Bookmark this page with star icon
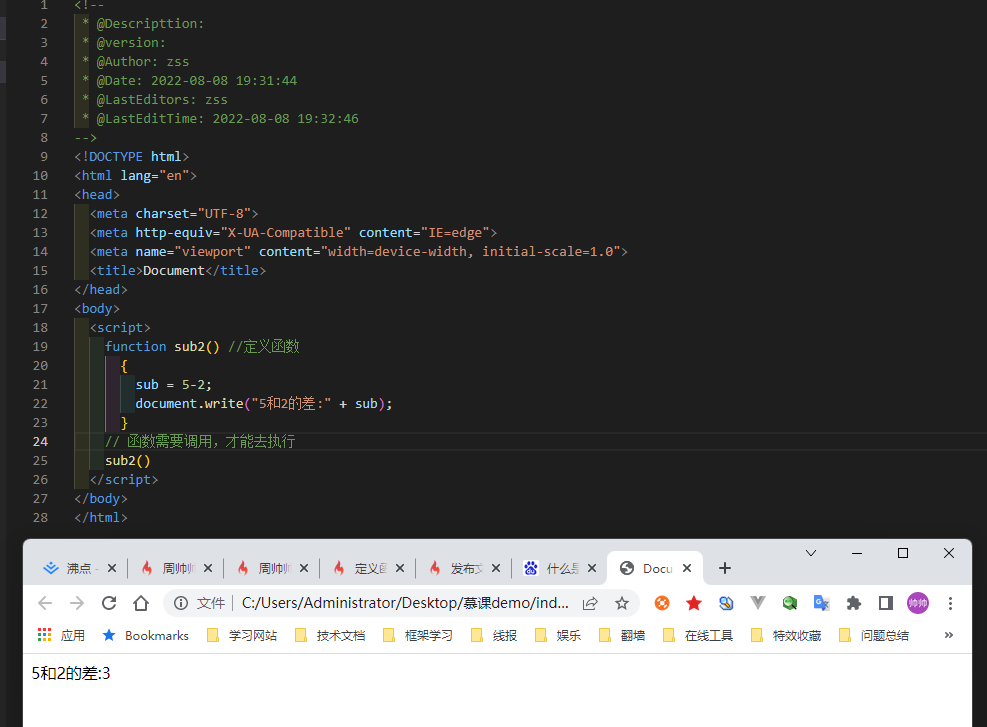This screenshot has width=987, height=727. coord(622,603)
